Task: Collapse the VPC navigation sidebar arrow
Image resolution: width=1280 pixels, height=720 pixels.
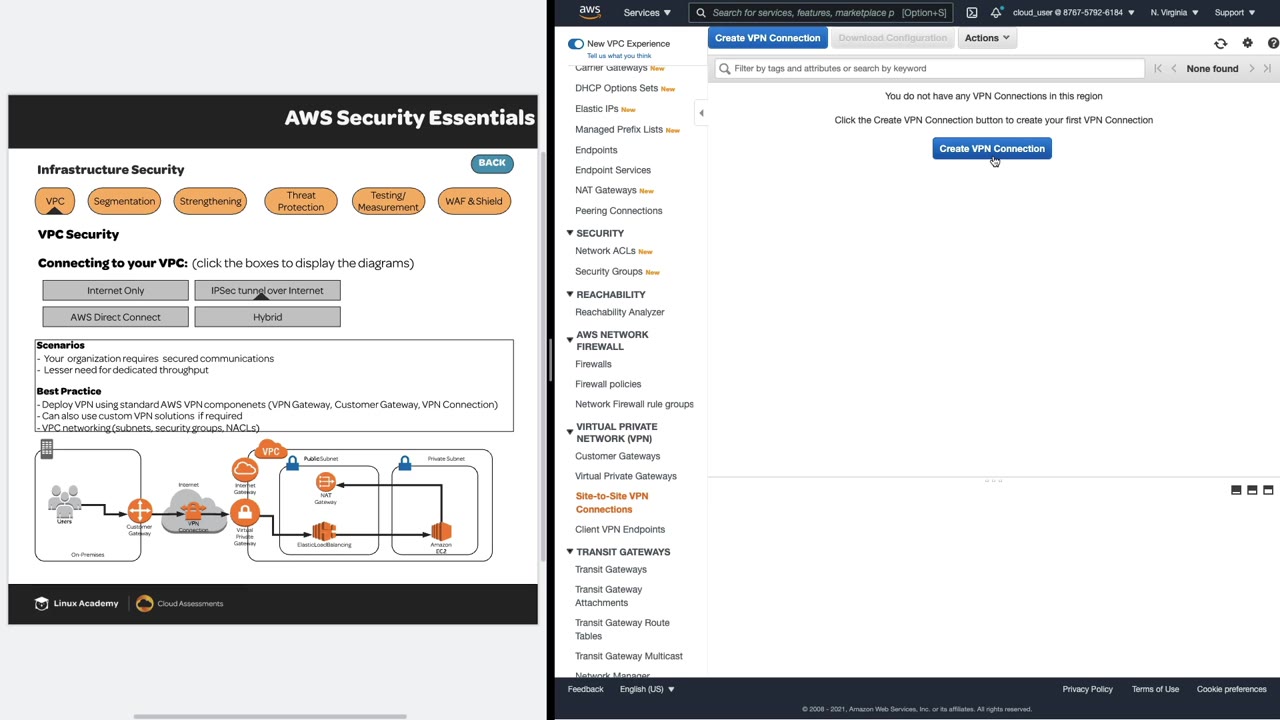Action: [701, 113]
